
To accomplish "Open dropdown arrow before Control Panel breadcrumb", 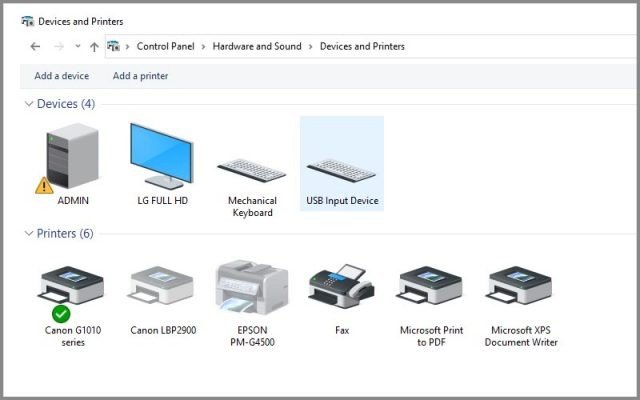I will 127,47.
